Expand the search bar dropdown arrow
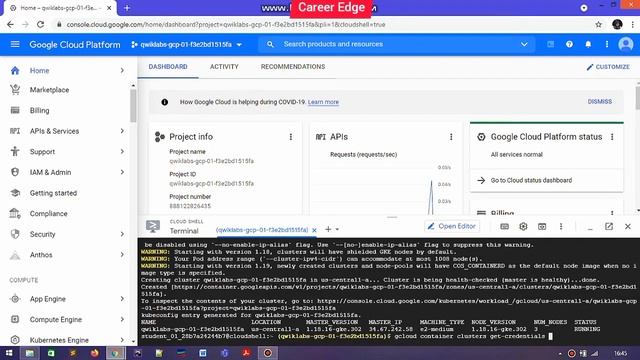 pos(524,44)
